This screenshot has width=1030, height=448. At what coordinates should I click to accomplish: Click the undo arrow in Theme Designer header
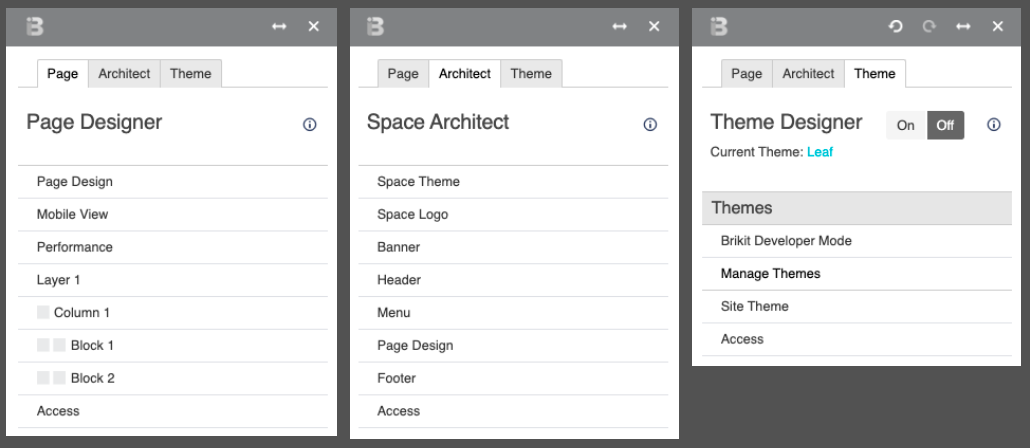point(895,26)
